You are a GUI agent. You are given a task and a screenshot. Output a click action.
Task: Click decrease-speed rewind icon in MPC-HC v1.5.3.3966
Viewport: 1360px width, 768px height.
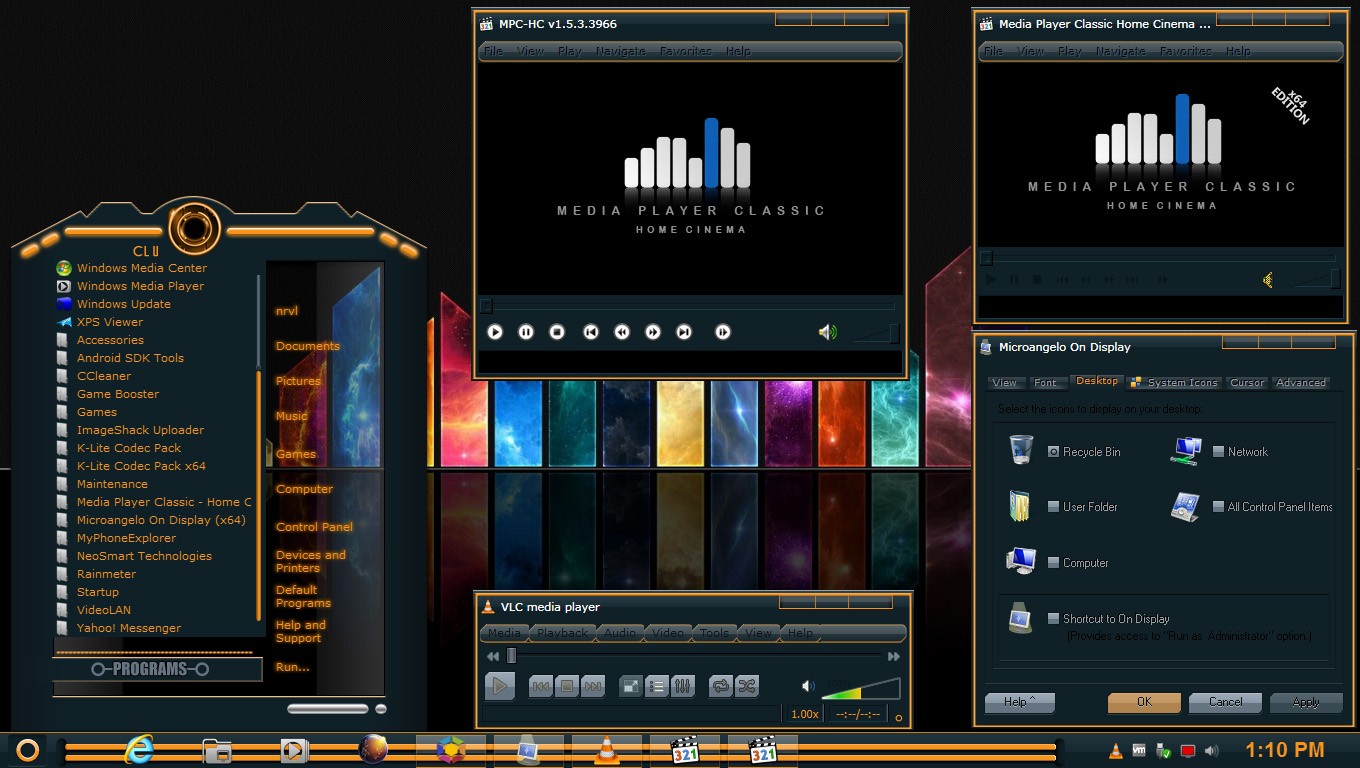click(622, 332)
